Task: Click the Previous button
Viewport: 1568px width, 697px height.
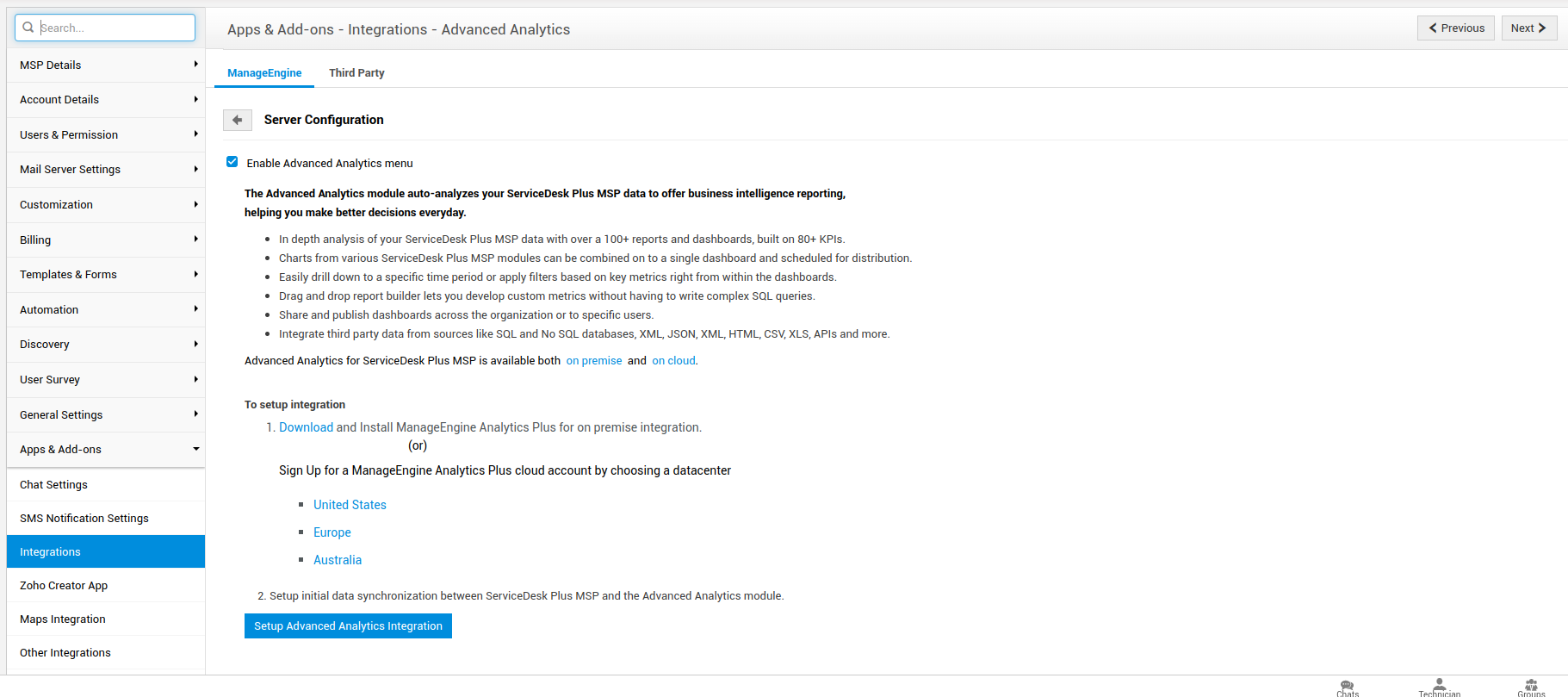Action: 1456,28
